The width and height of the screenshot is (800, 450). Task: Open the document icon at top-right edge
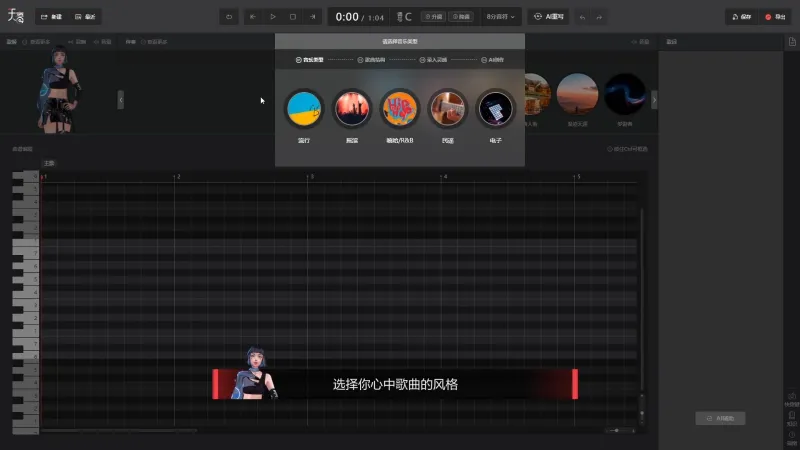[x=792, y=42]
